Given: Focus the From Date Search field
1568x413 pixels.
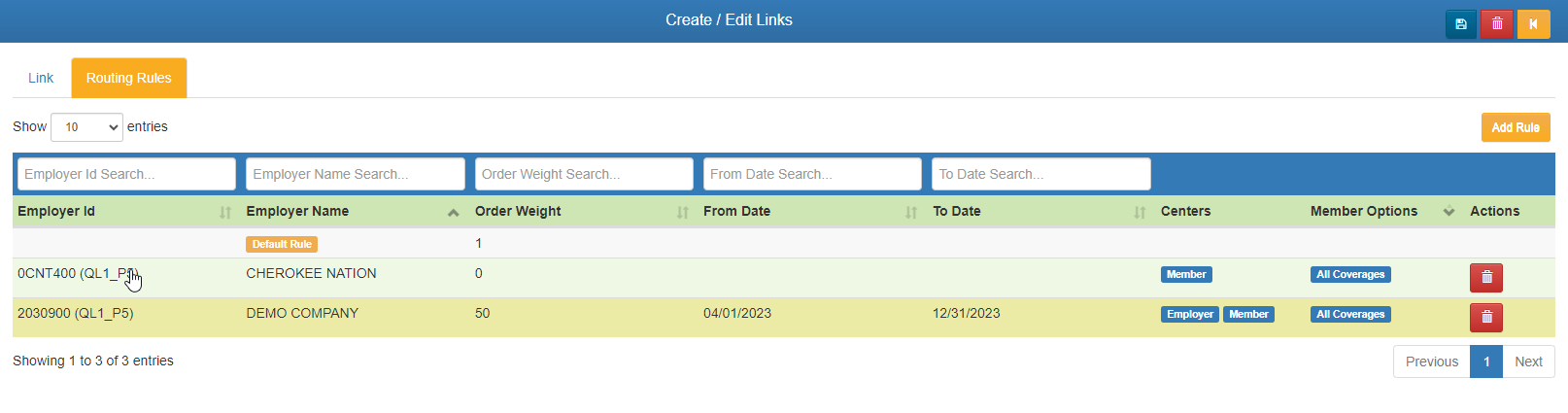Looking at the screenshot, I should tap(812, 174).
